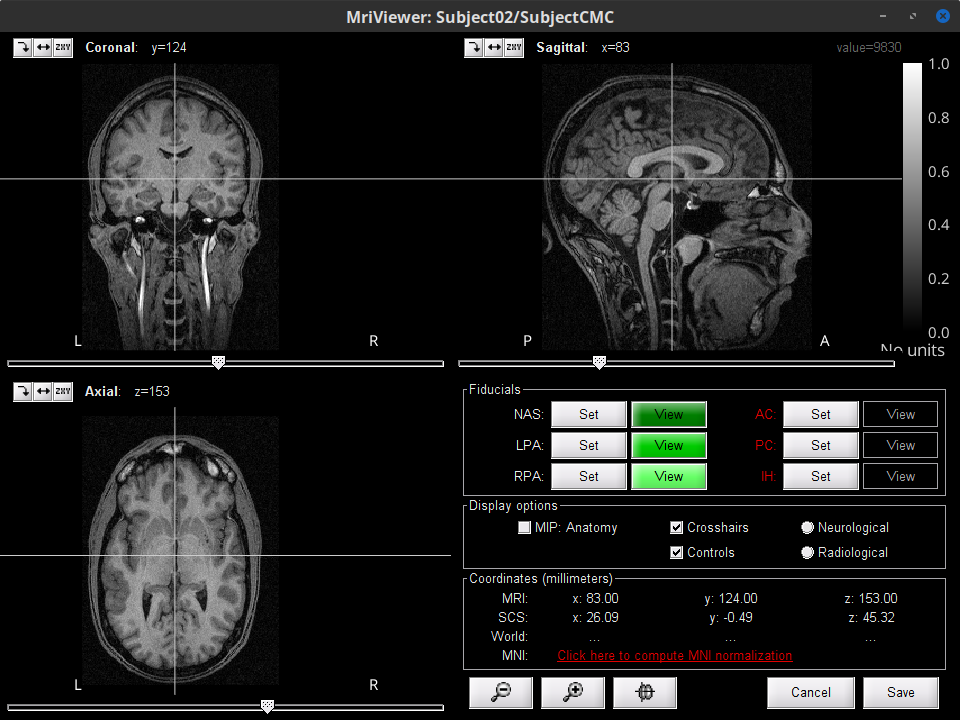Screen dimensions: 960x720
Task: Click the SCS z: 45.32 coordinate
Action: [x=871, y=618]
